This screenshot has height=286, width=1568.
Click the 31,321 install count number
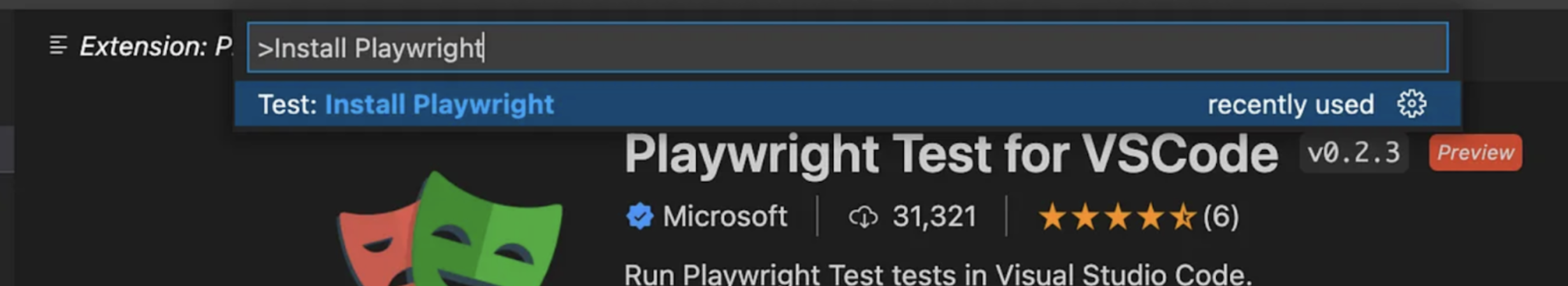click(x=934, y=216)
